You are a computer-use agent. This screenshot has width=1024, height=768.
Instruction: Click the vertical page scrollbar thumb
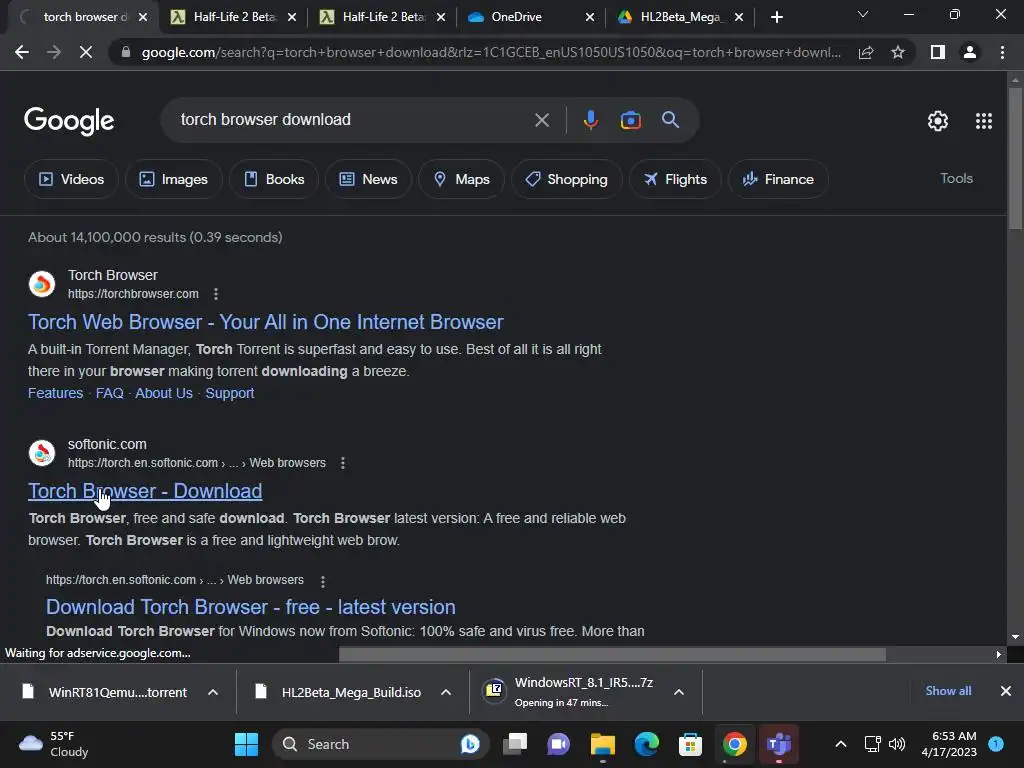[1014, 157]
